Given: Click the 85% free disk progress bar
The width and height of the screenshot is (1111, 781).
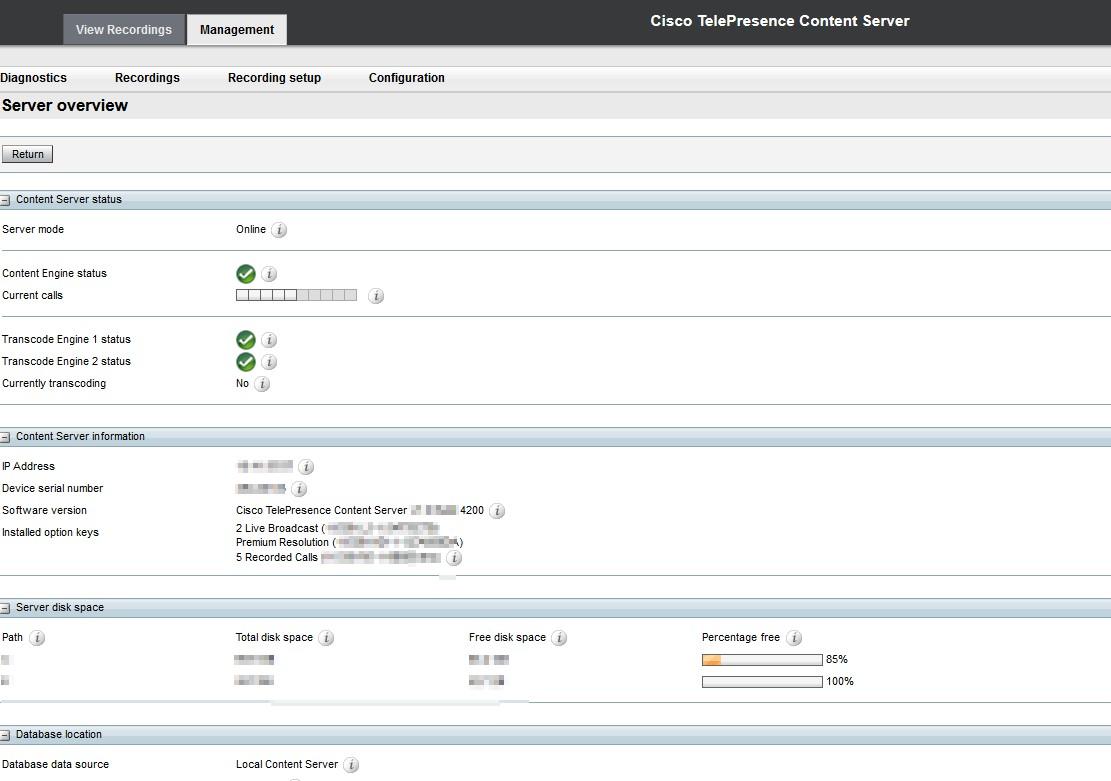Looking at the screenshot, I should (762, 660).
